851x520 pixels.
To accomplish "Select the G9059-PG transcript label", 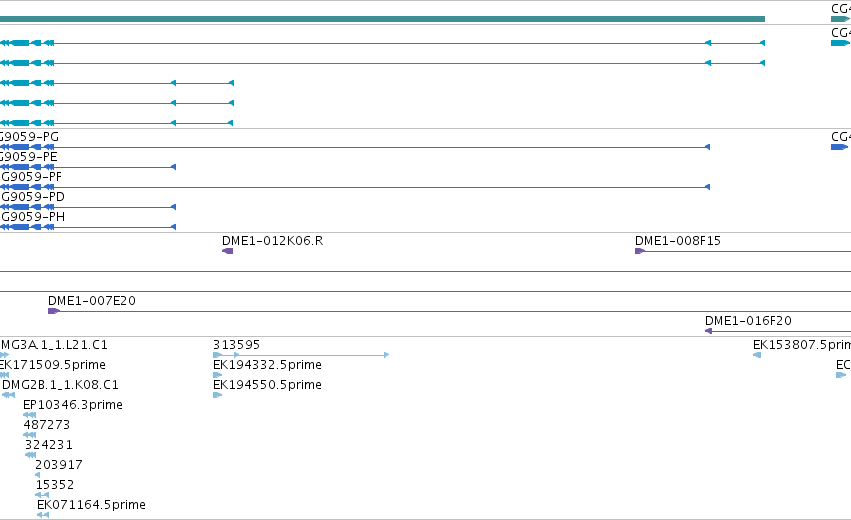I will click(x=29, y=137).
